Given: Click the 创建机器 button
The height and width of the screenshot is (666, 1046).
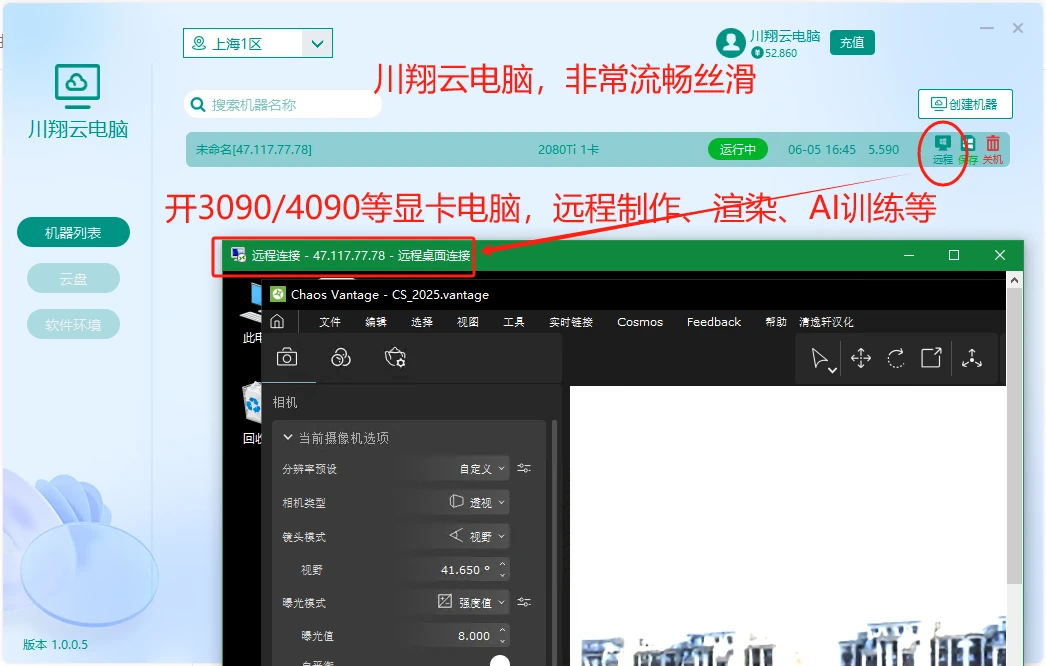Looking at the screenshot, I should 965,104.
